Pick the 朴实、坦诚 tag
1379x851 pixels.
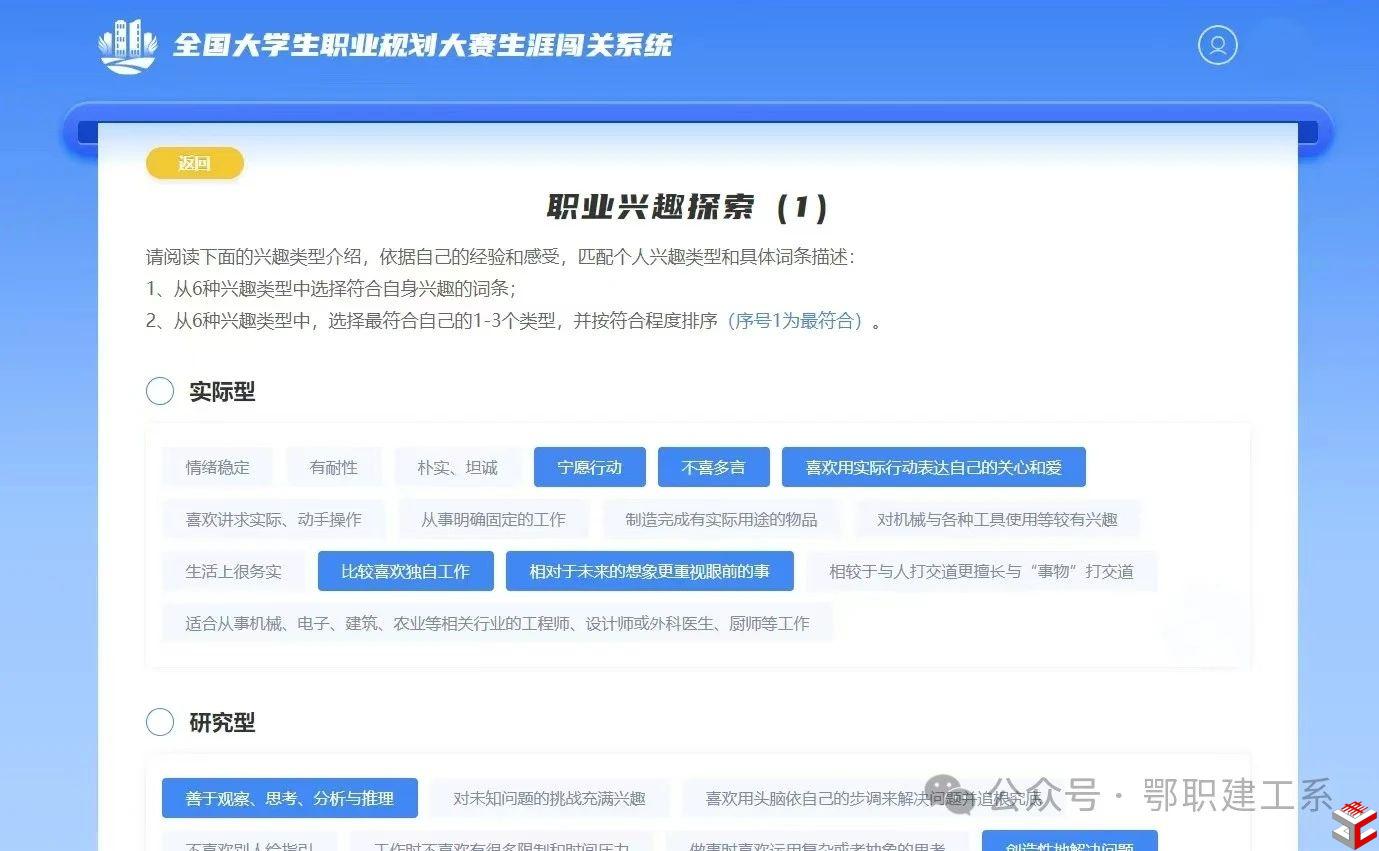[457, 467]
